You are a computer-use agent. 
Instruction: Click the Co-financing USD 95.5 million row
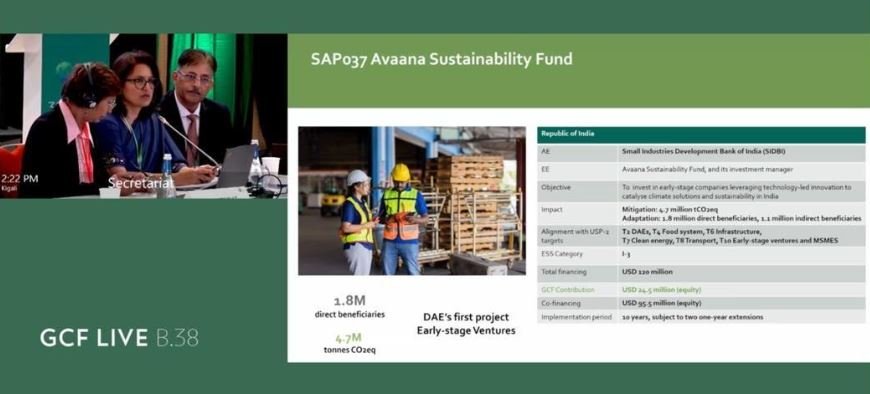click(701, 304)
